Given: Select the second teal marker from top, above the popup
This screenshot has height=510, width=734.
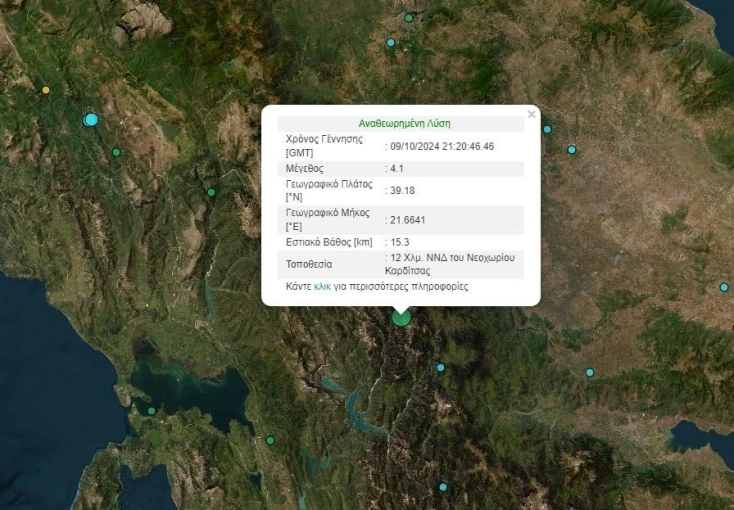Looking at the screenshot, I should (x=391, y=42).
